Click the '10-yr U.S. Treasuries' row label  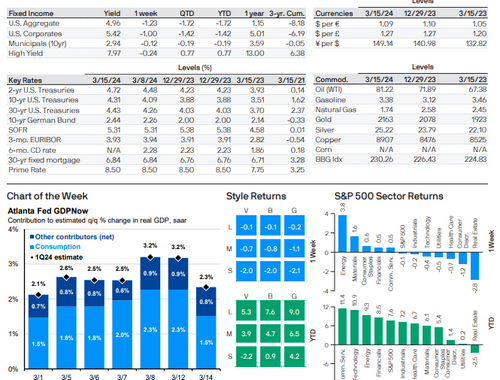[x=43, y=100]
